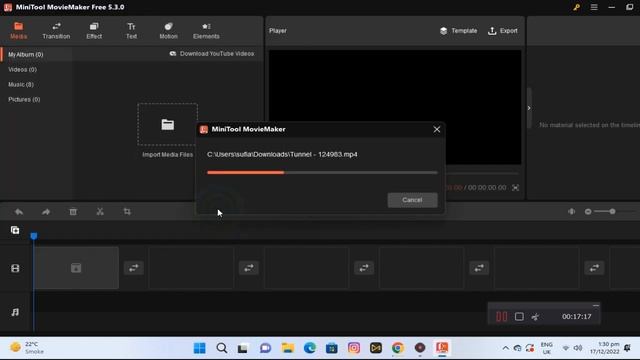The height and width of the screenshot is (360, 640).
Task: Click the blue playhead marker
Action: tap(34, 236)
